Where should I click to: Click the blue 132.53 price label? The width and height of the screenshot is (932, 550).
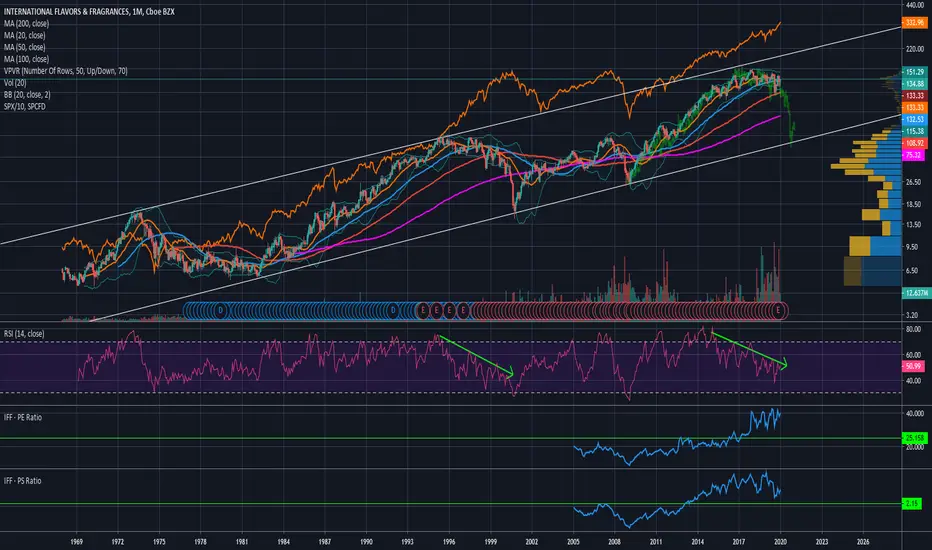914,120
